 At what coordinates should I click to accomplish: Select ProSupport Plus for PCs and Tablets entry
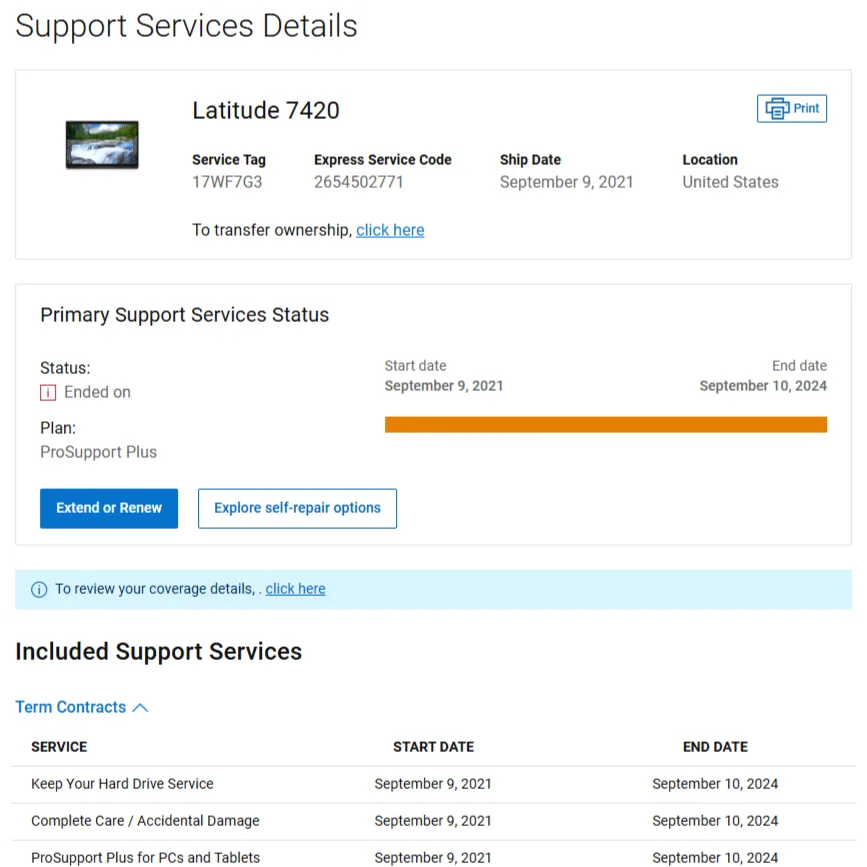148,857
